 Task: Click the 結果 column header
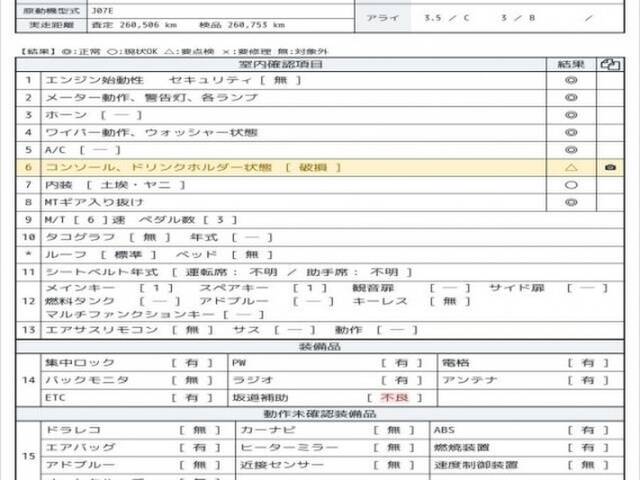tap(571, 64)
